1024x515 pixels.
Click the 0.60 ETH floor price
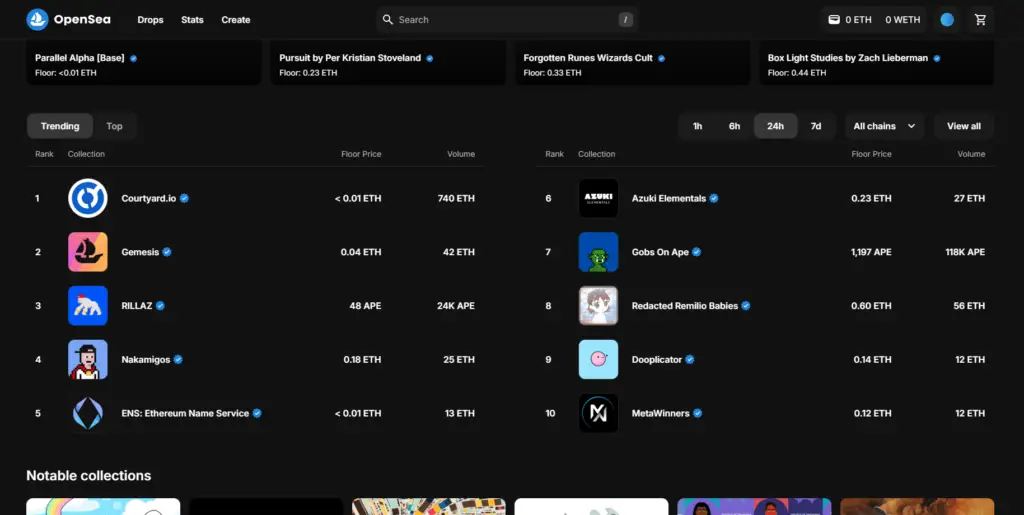point(872,305)
